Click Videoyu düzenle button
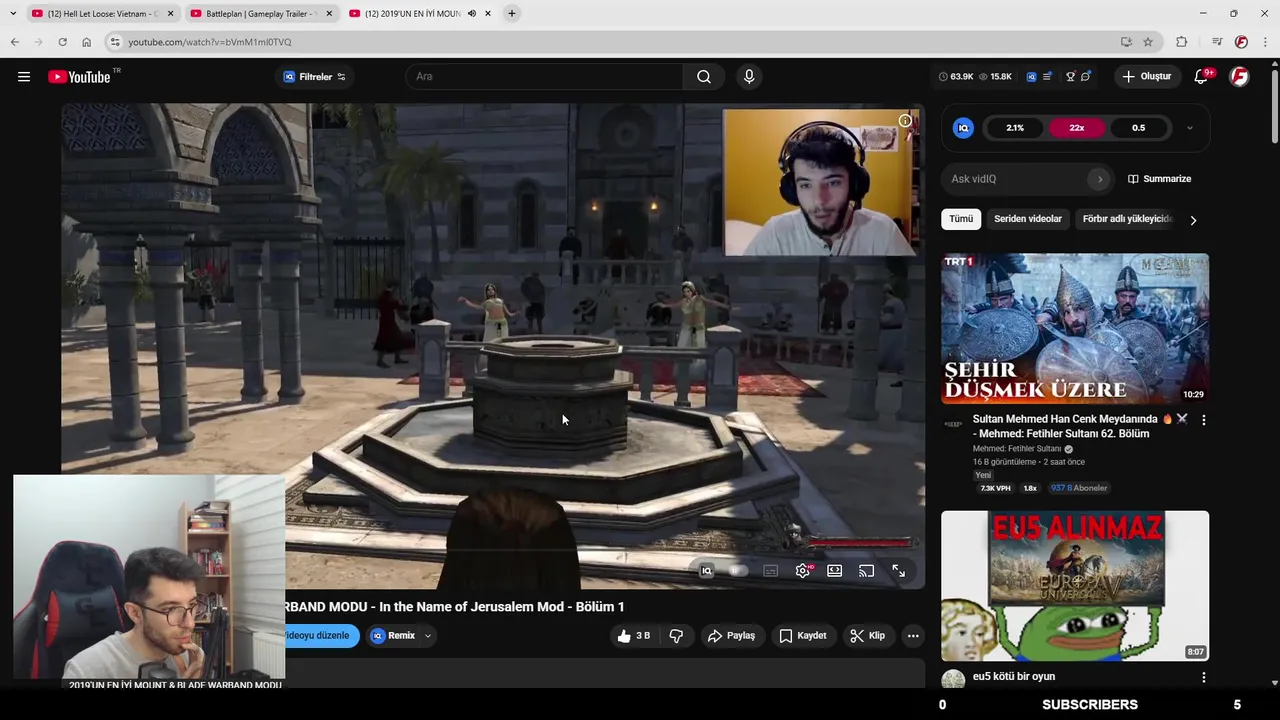Screen dimensions: 1280x720 (x=320, y=636)
